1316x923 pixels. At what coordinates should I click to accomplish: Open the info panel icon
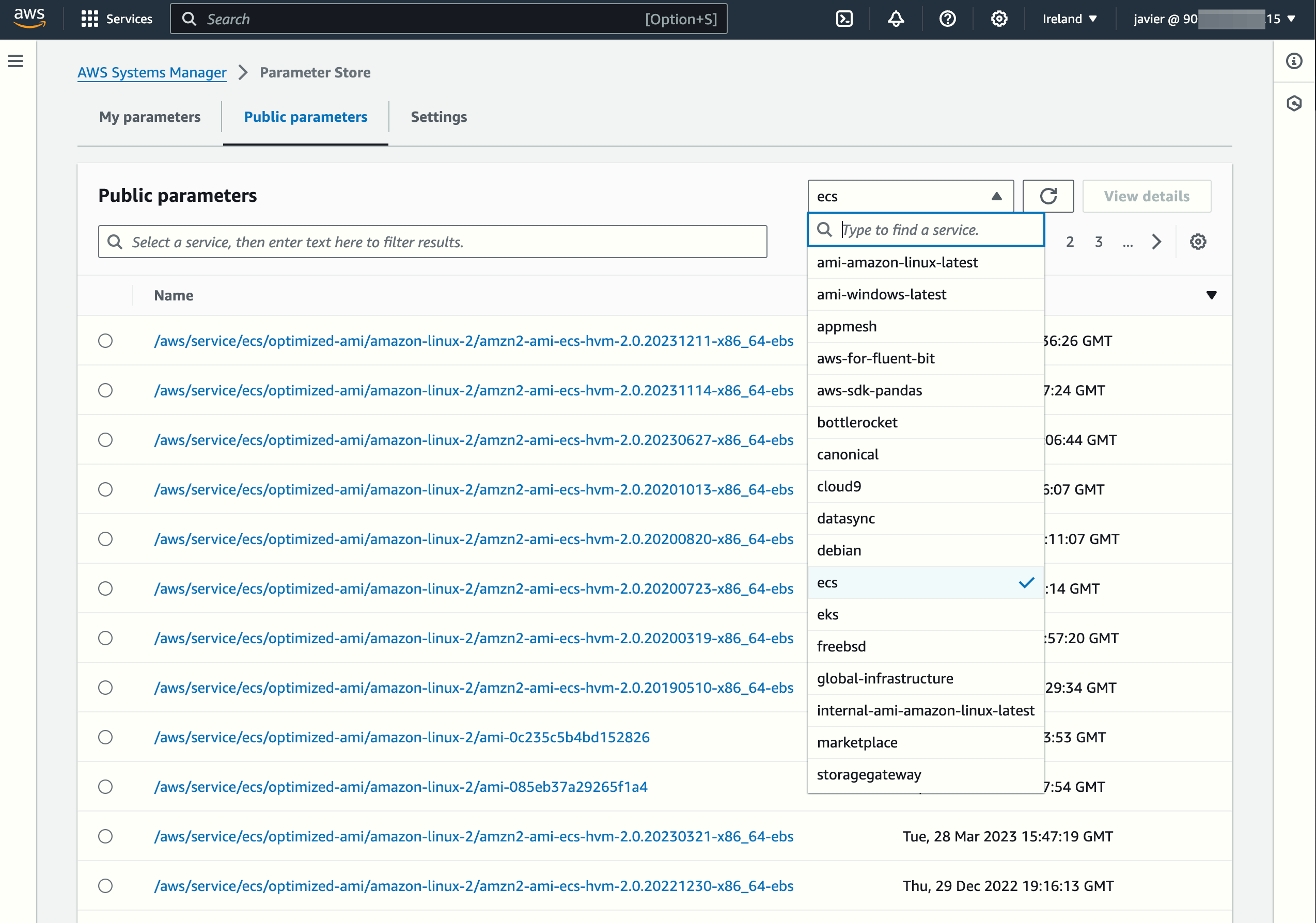pyautogui.click(x=1294, y=61)
